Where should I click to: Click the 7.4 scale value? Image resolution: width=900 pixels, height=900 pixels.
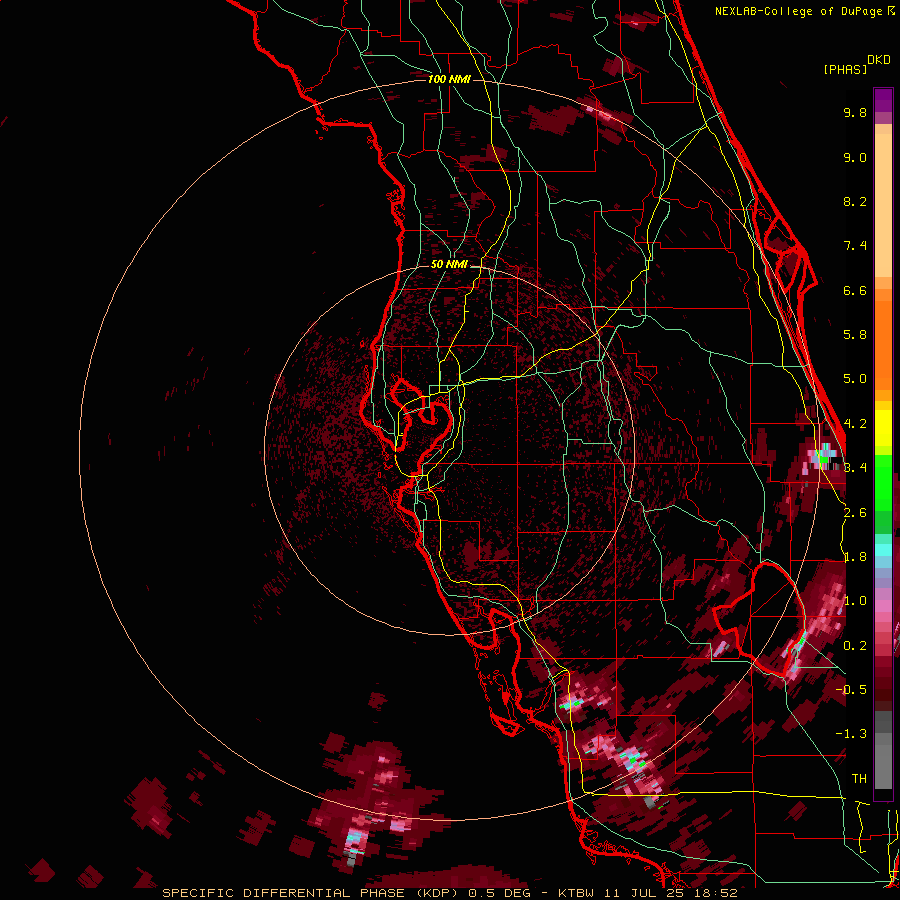point(855,246)
